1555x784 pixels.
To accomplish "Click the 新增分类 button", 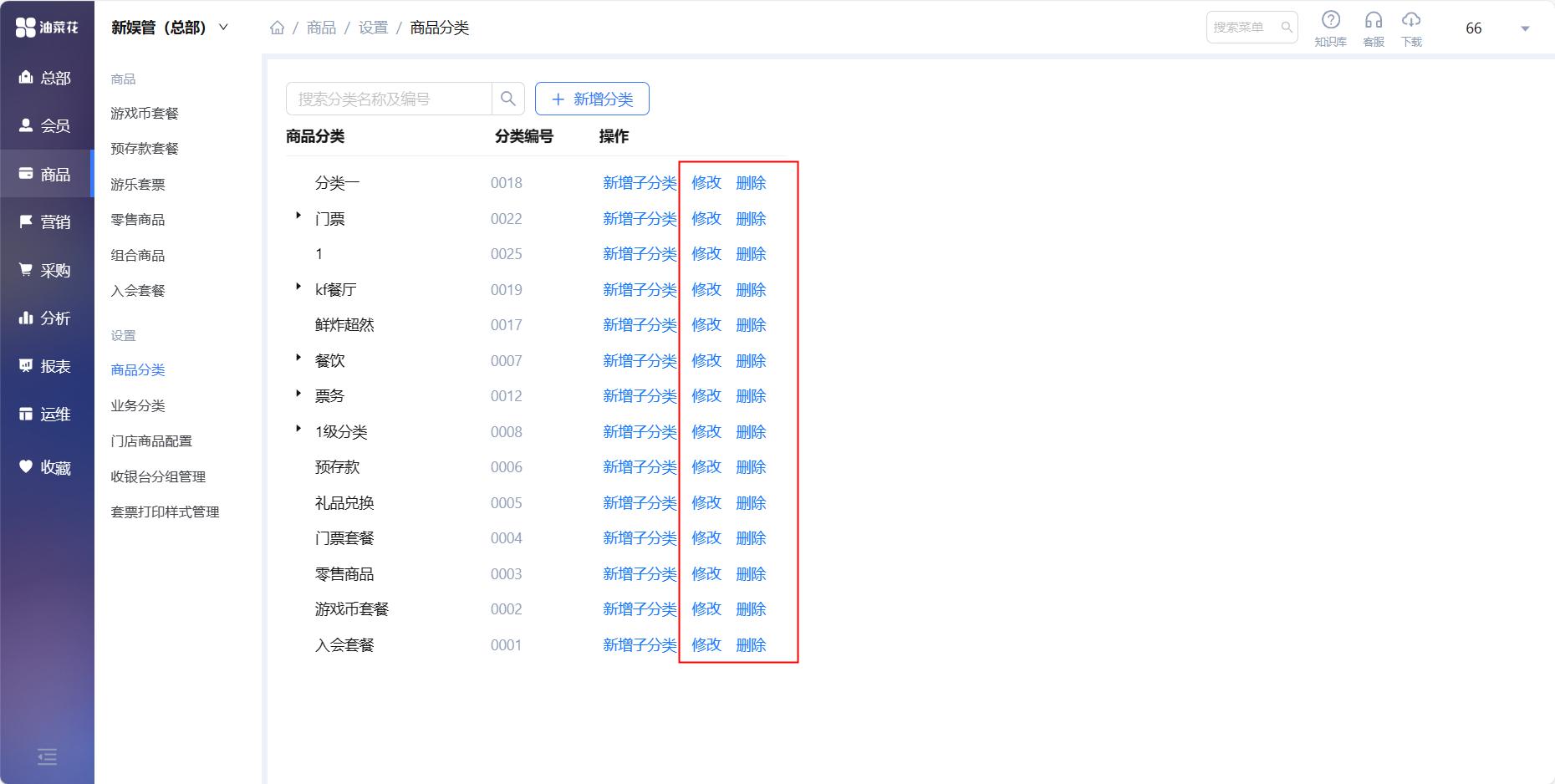I will (x=592, y=99).
